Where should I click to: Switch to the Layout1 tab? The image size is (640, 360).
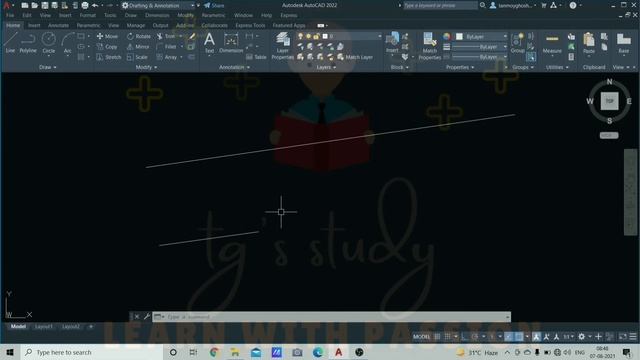tap(44, 327)
